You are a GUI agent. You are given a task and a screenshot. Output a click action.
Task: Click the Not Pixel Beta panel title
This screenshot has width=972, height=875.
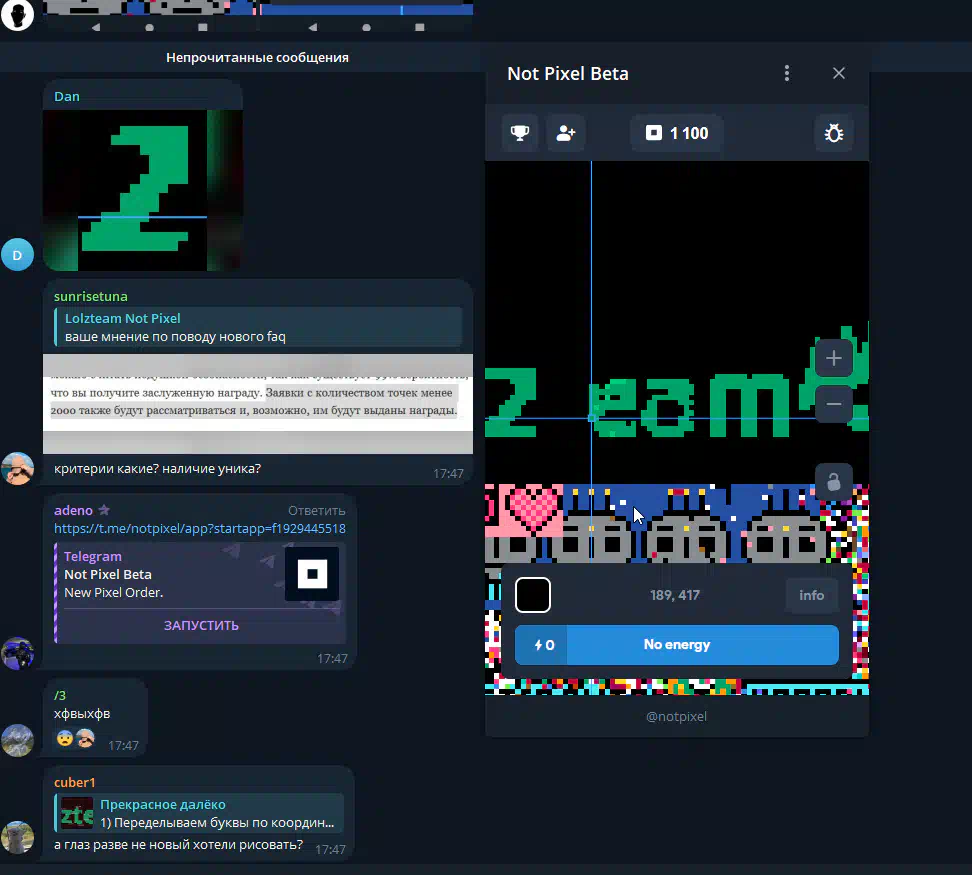[568, 74]
